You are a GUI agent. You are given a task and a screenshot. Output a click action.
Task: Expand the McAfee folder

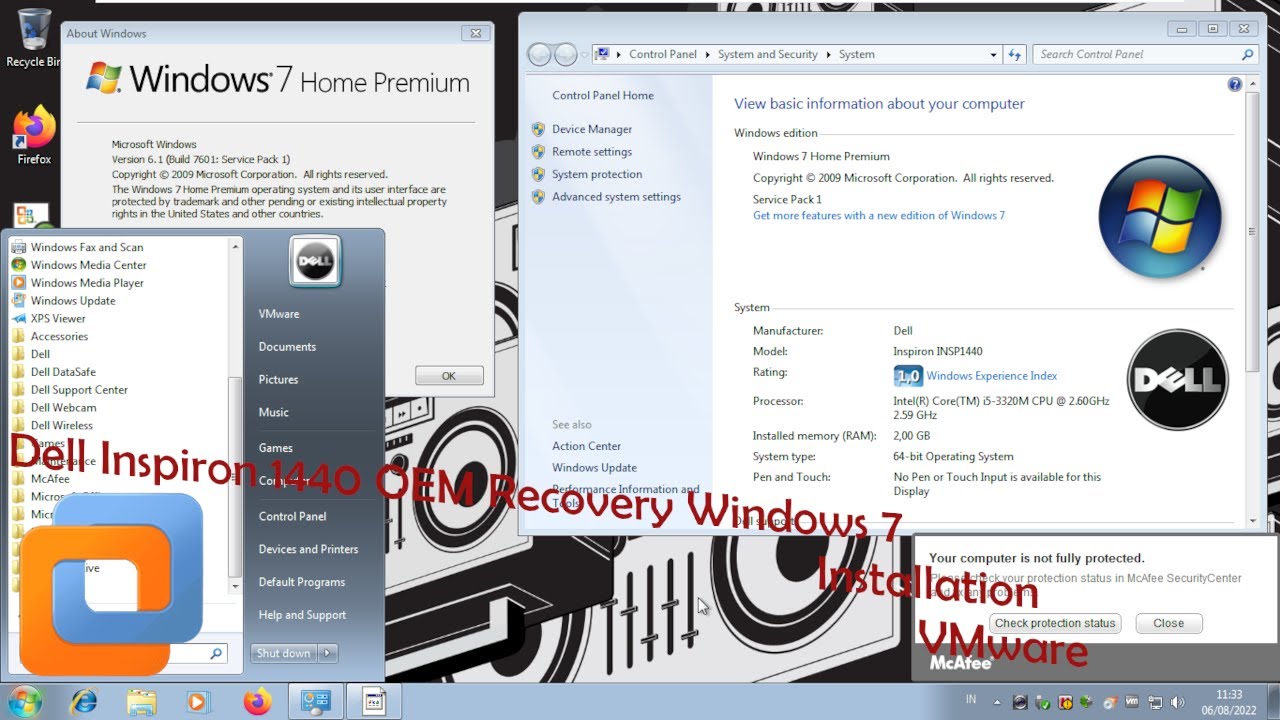tap(50, 479)
